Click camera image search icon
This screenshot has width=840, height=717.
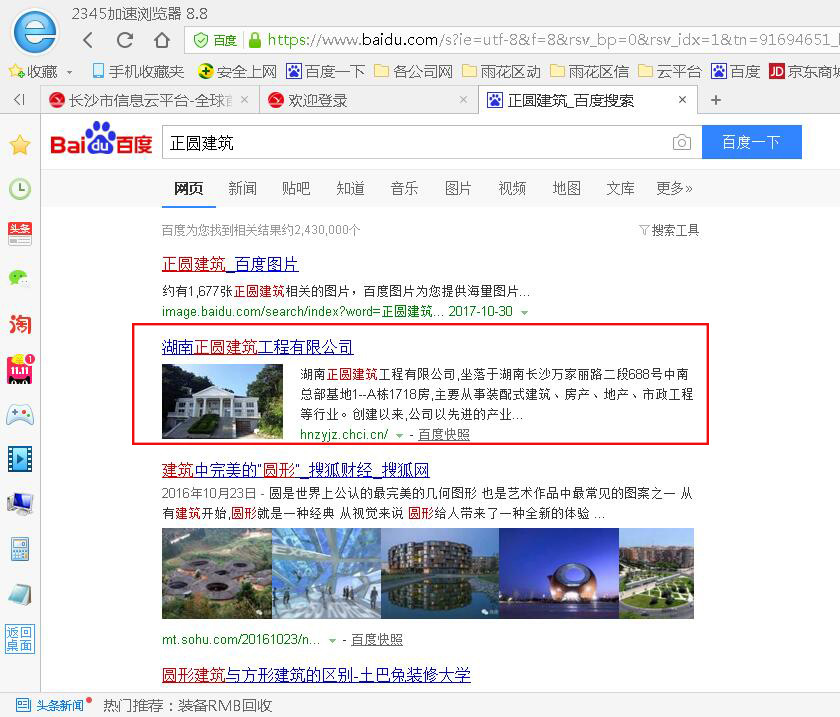click(681, 142)
